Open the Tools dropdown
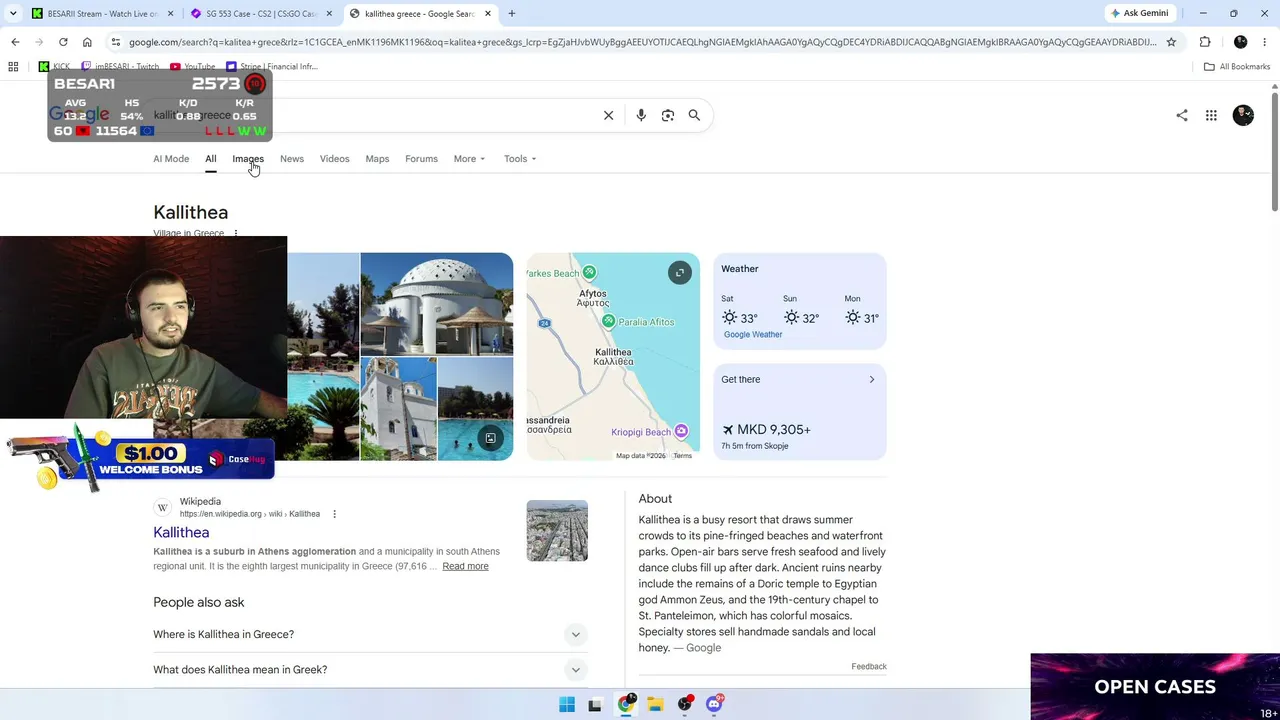Image resolution: width=1280 pixels, height=720 pixels. coord(520,159)
